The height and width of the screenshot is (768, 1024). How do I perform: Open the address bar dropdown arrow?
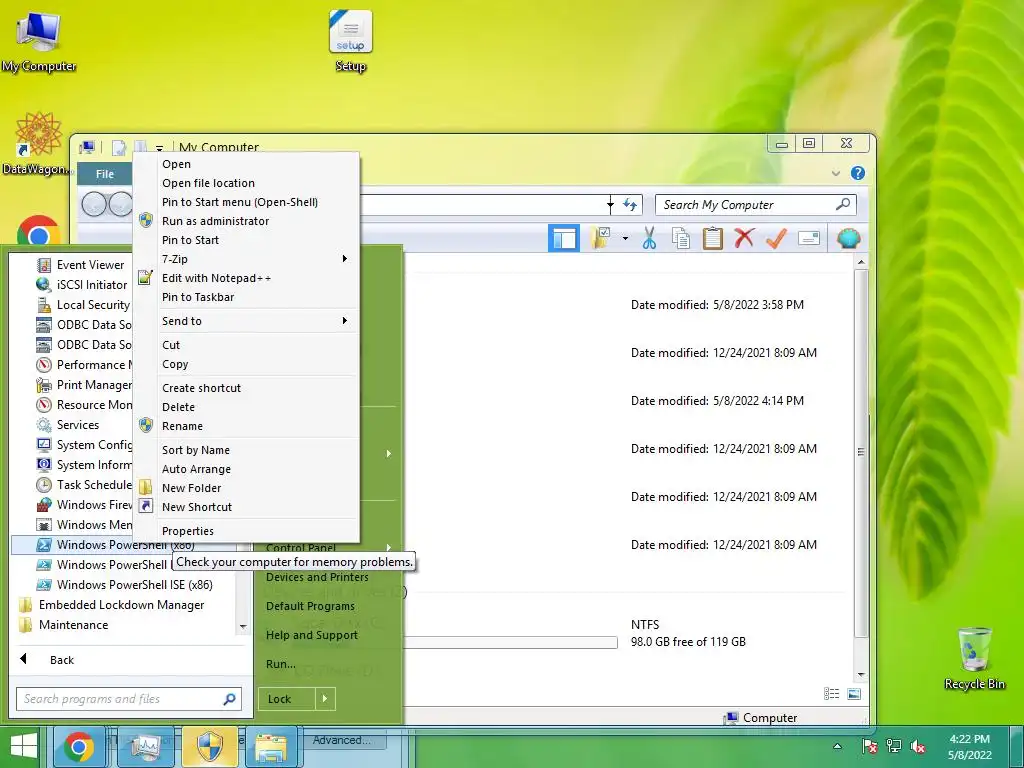(610, 204)
